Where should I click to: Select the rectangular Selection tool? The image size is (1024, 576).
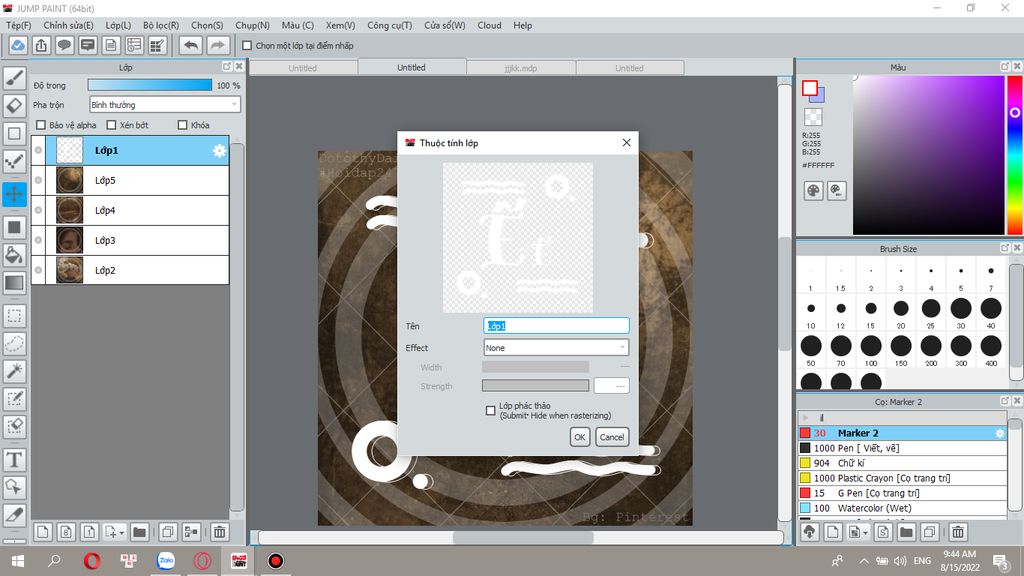coord(14,316)
